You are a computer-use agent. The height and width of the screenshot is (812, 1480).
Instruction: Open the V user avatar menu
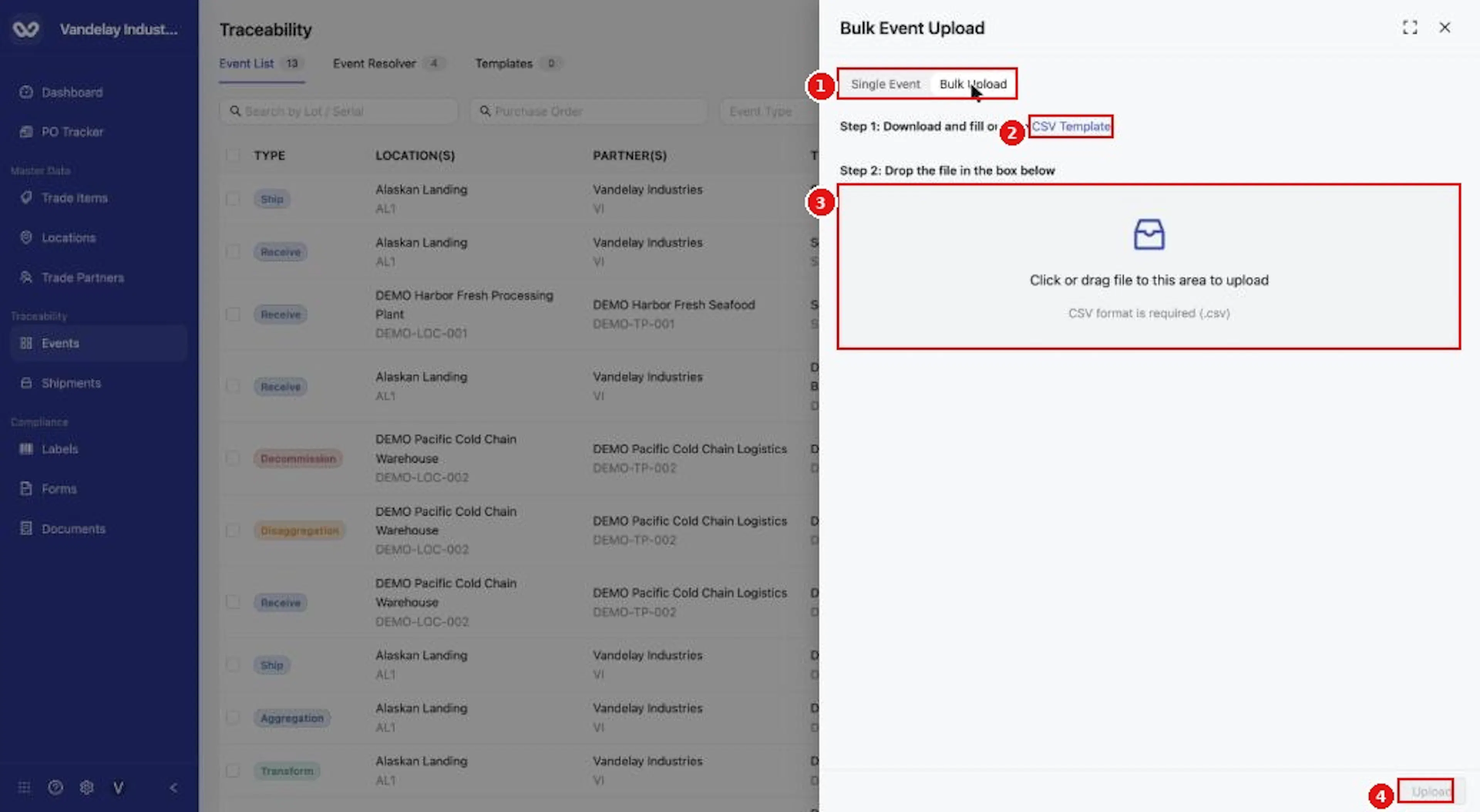point(118,788)
